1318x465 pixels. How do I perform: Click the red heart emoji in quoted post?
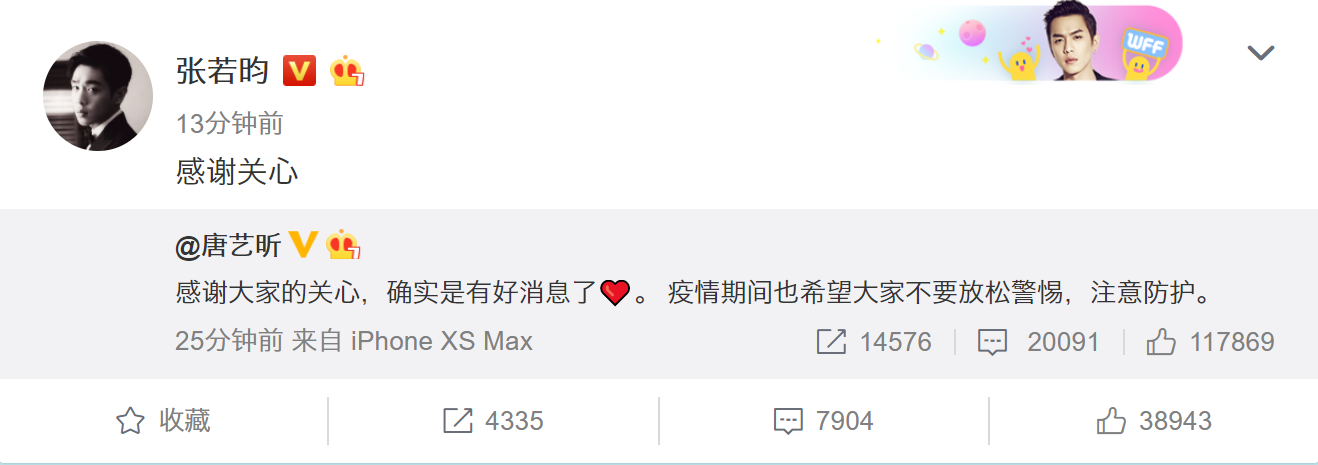pos(614,293)
